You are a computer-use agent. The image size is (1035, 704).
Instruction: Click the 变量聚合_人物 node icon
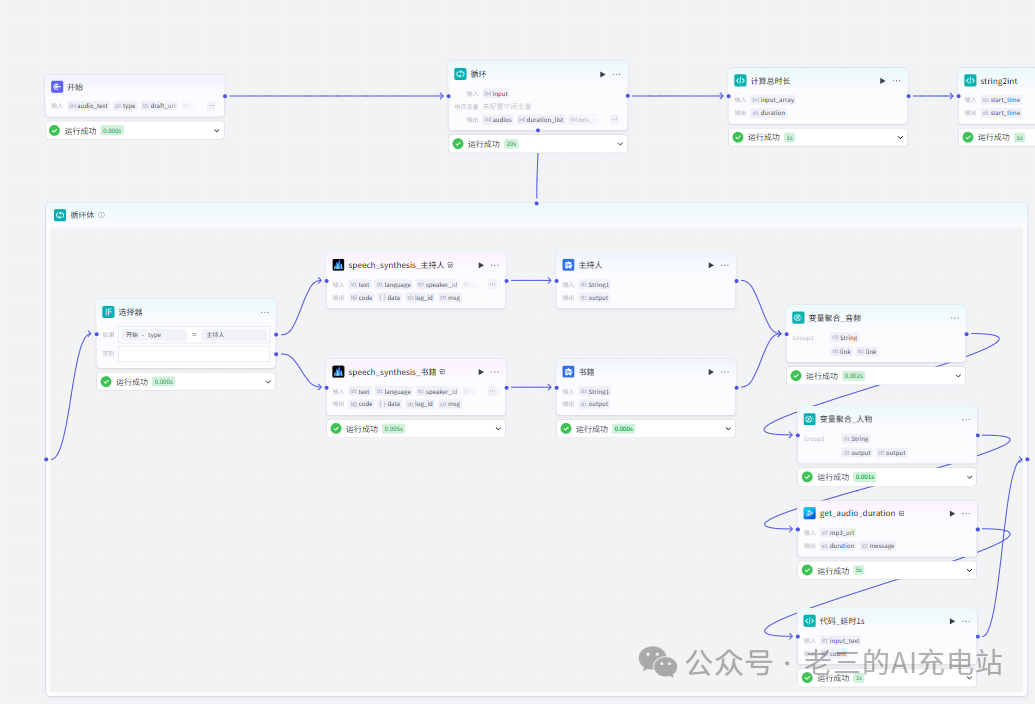coord(809,419)
